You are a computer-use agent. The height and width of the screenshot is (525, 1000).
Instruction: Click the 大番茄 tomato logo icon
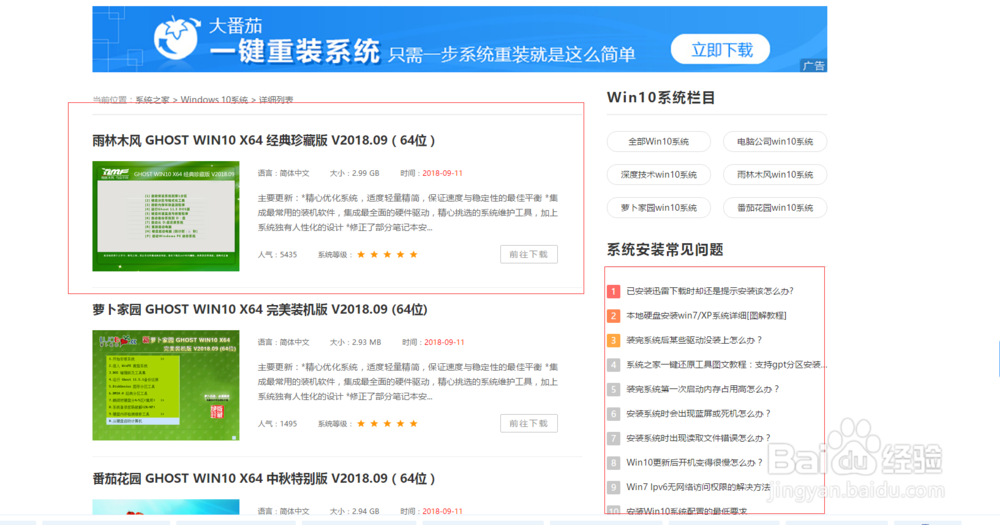tap(176, 38)
